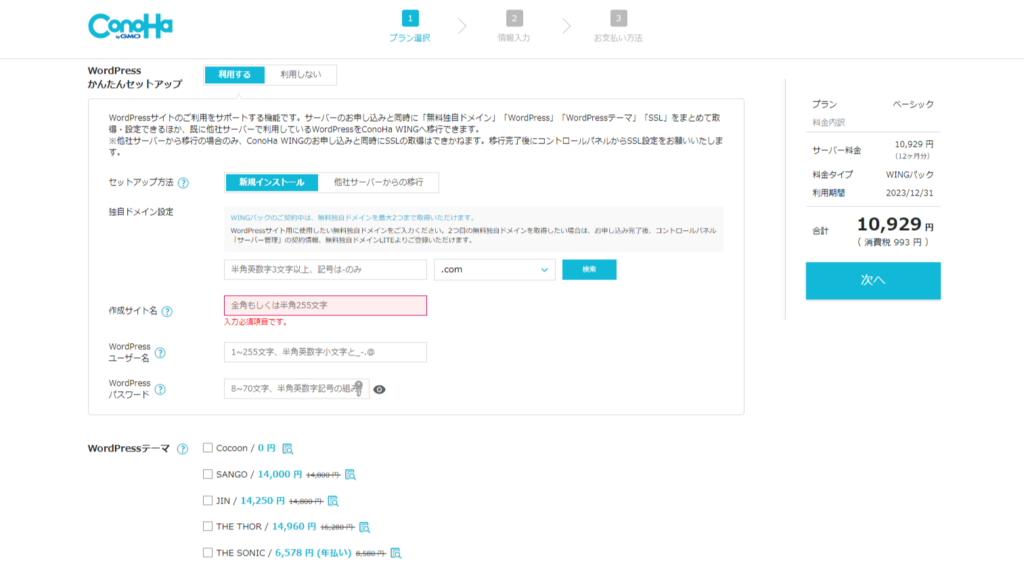This screenshot has height=576, width=1024.
Task: Click the 2023/12/31 usage period value
Action: click(909, 193)
